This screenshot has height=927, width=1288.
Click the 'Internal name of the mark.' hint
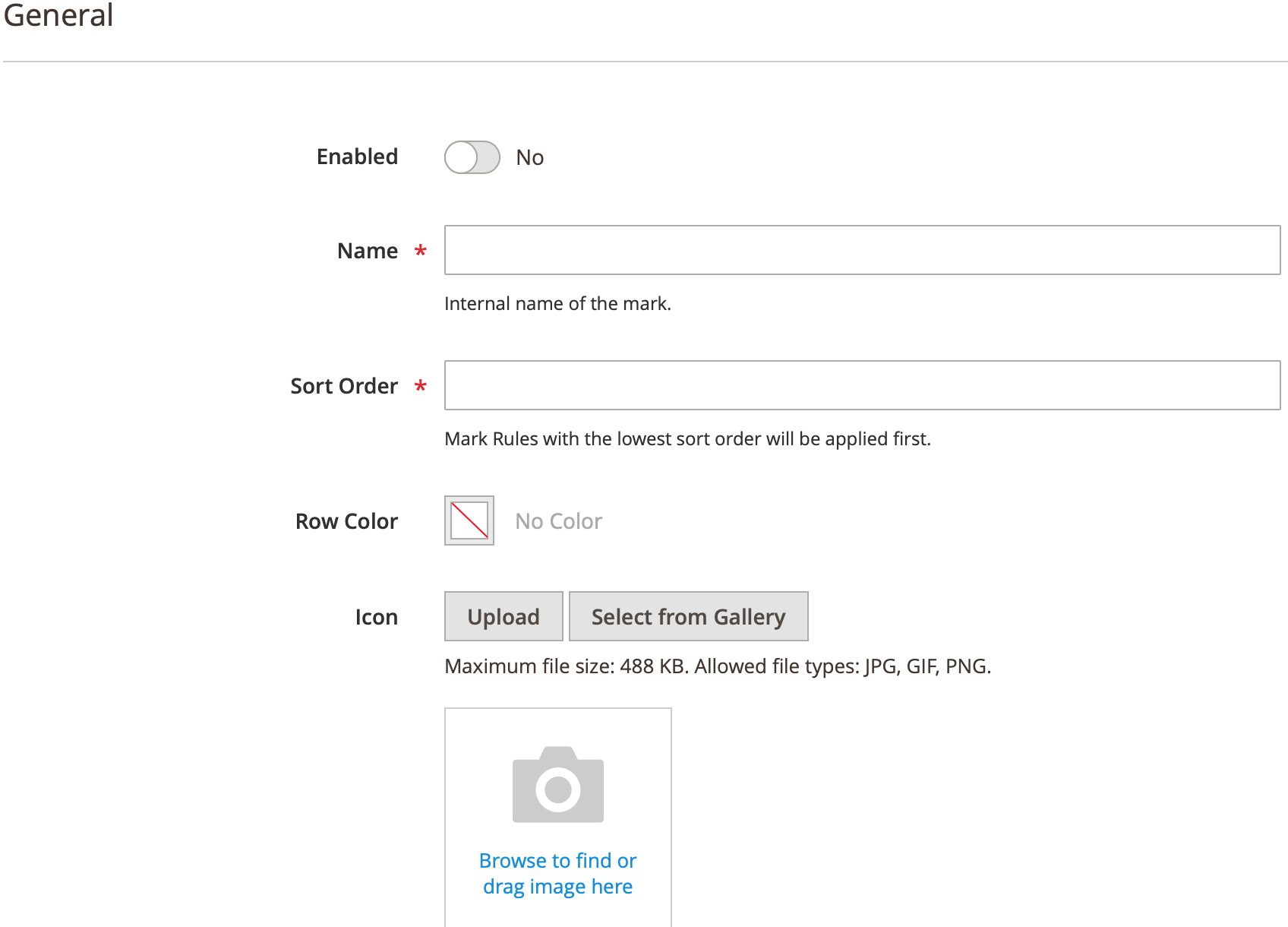(557, 304)
